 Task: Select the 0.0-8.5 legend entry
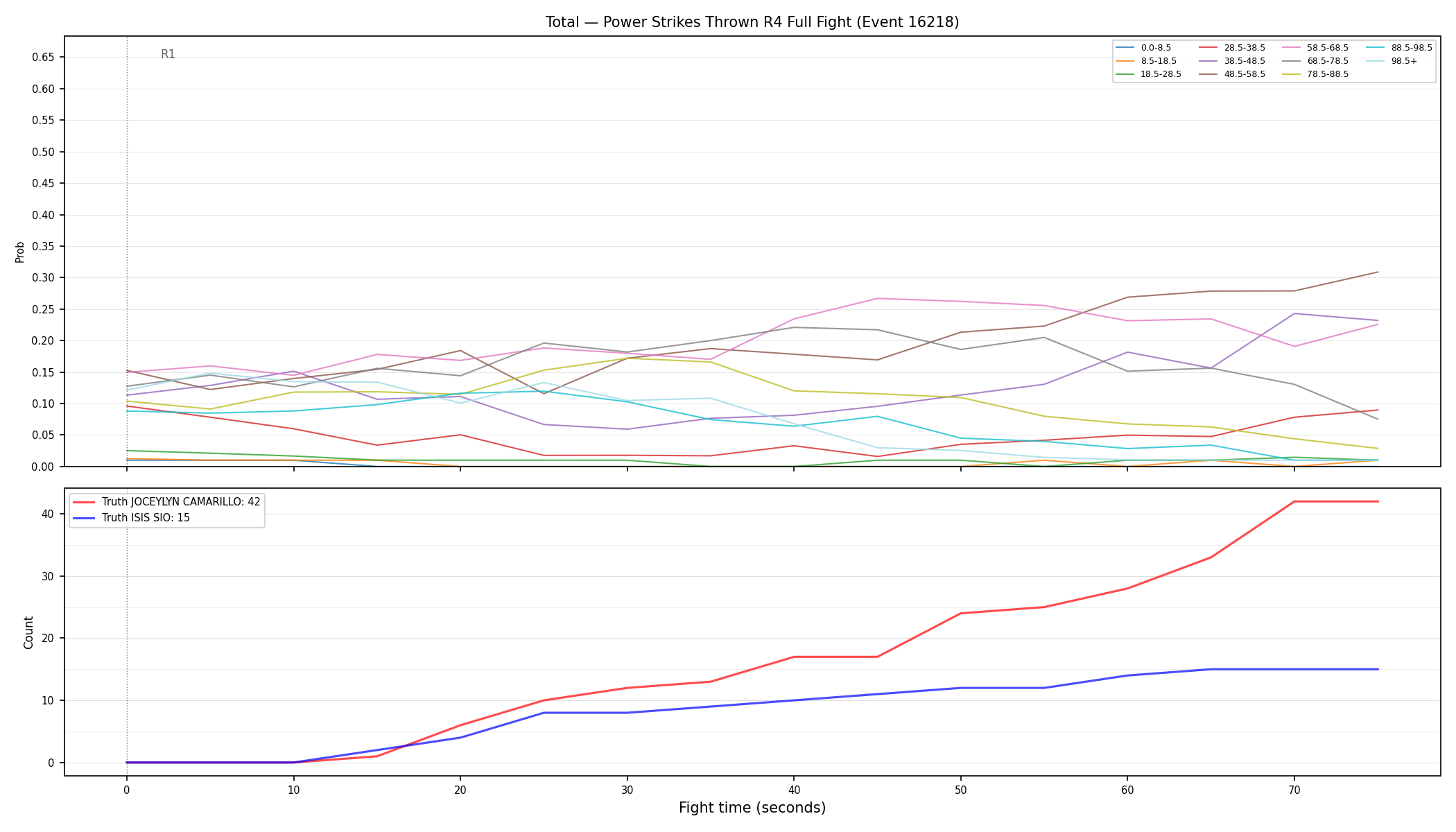(x=1143, y=48)
